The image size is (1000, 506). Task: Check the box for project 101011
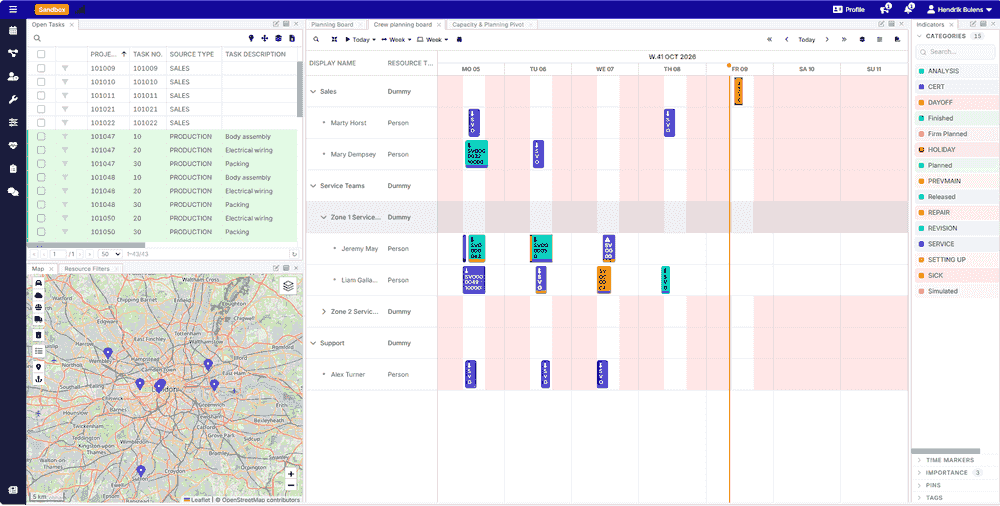(x=41, y=96)
